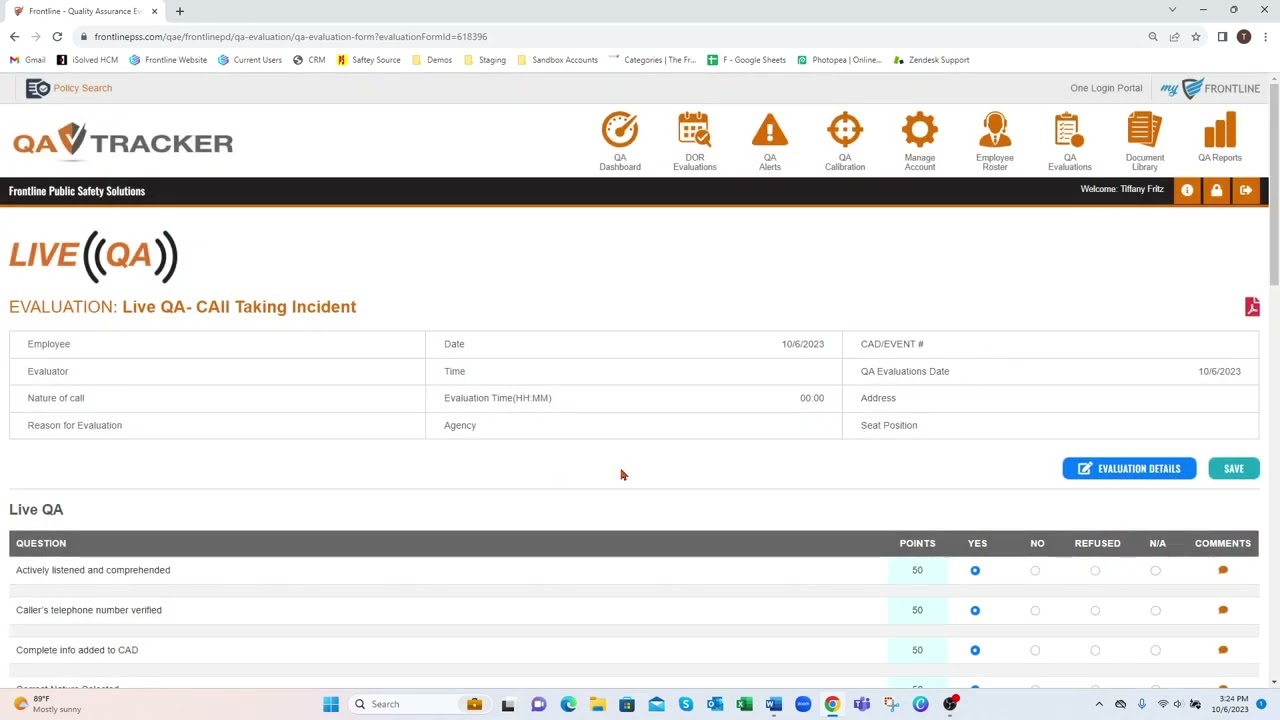Click the QA Tracker logo
1280x720 pixels.
[x=123, y=142]
